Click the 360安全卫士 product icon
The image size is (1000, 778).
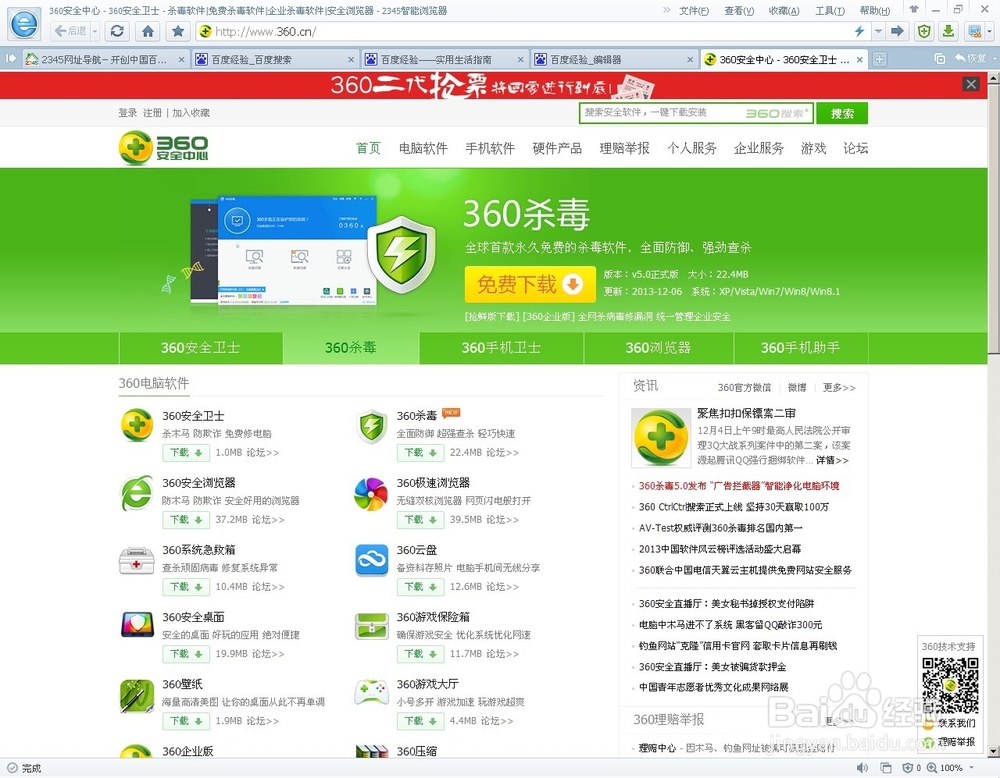coord(136,425)
